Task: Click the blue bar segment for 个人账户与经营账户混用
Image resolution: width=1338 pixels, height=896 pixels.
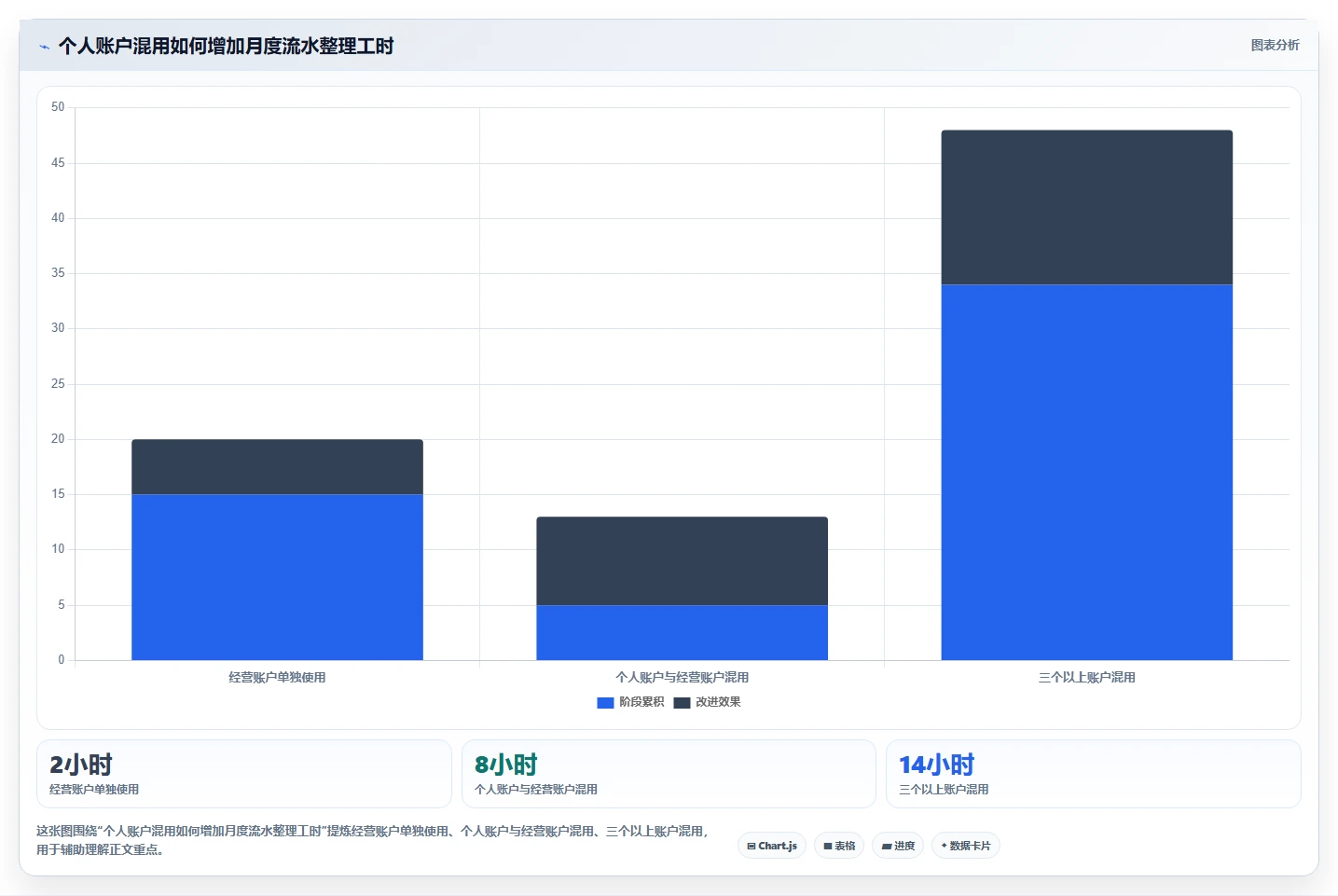Action: (682, 633)
